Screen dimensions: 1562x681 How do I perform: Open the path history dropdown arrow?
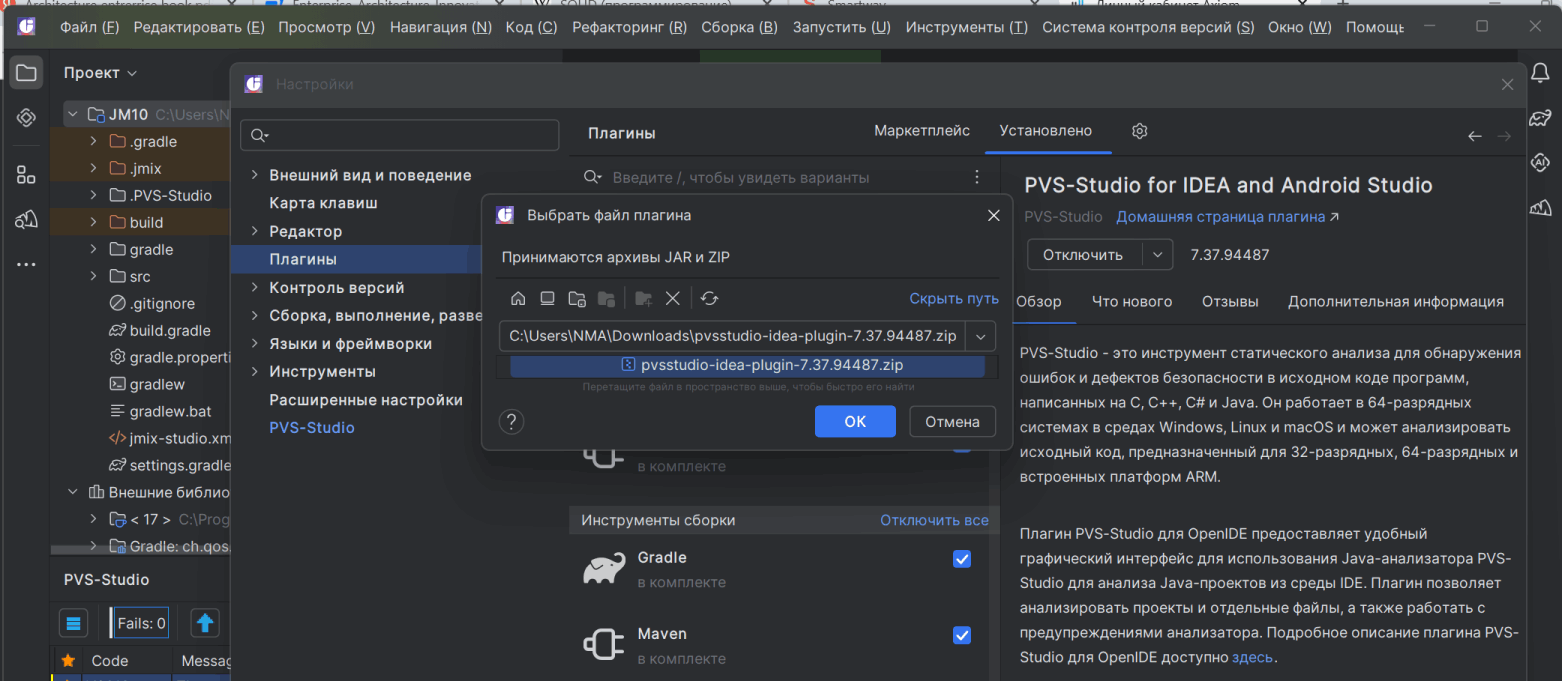point(981,336)
